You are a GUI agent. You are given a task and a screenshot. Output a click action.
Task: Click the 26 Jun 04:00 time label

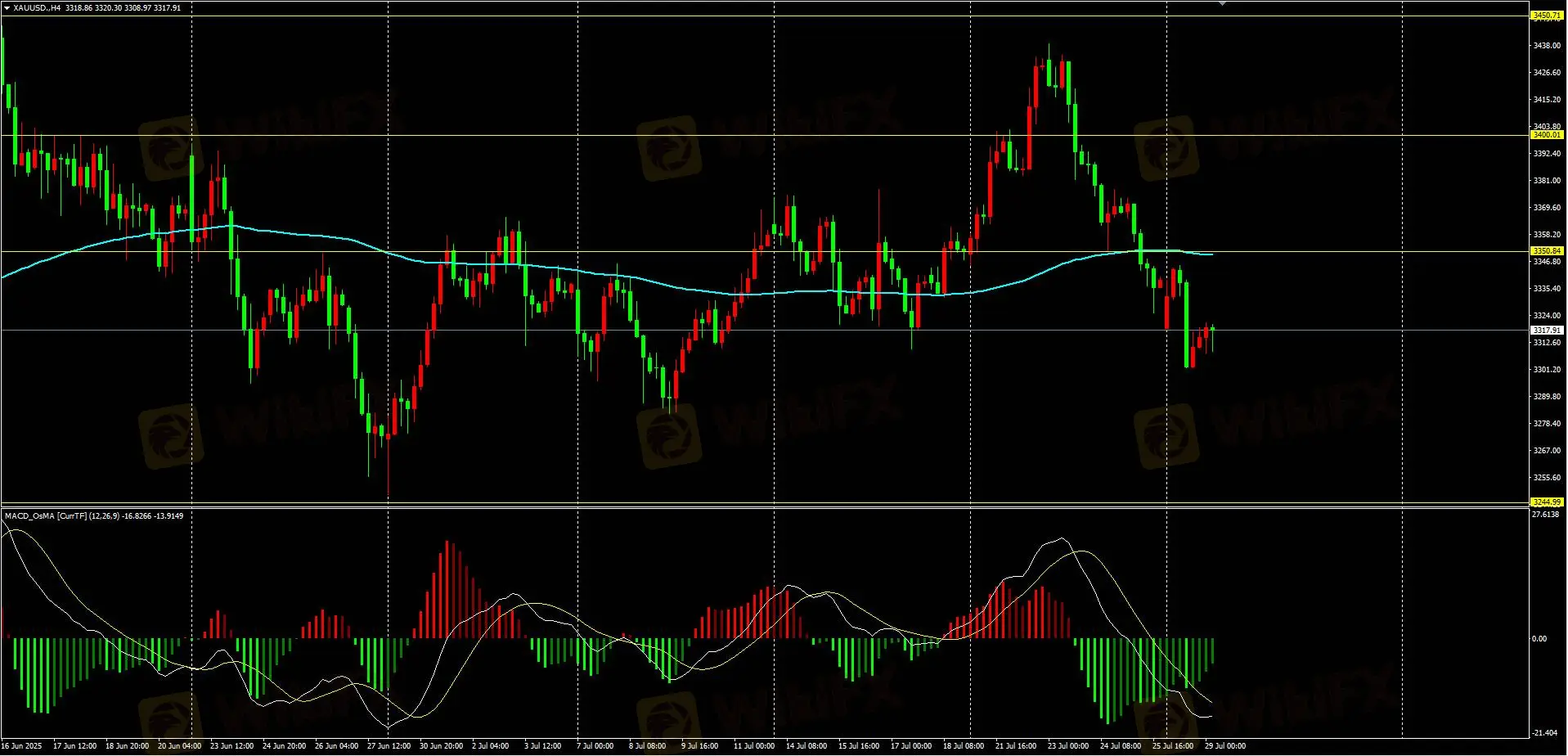click(x=336, y=746)
